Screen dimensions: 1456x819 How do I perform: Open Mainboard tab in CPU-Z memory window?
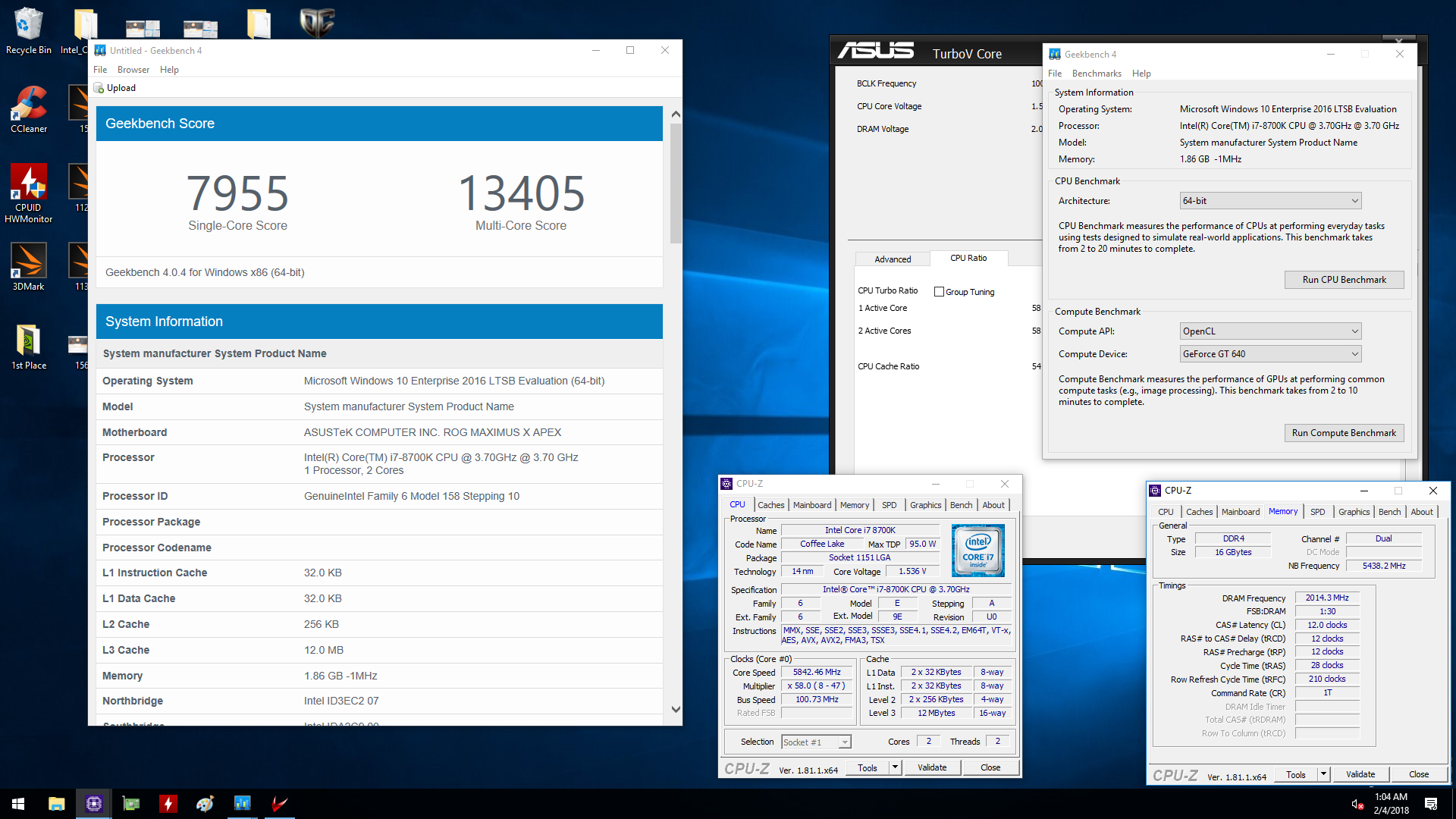[1241, 512]
